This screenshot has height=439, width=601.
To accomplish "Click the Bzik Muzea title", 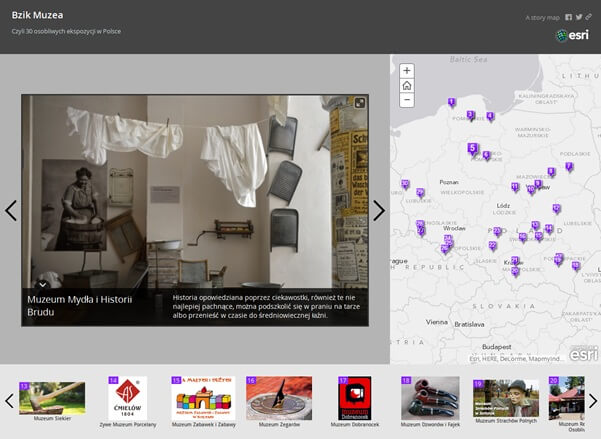I will point(37,15).
